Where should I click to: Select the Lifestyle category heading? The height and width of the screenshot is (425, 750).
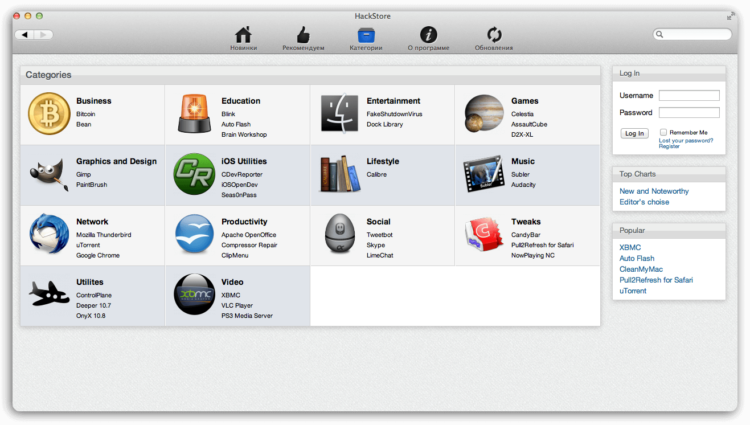pos(382,162)
